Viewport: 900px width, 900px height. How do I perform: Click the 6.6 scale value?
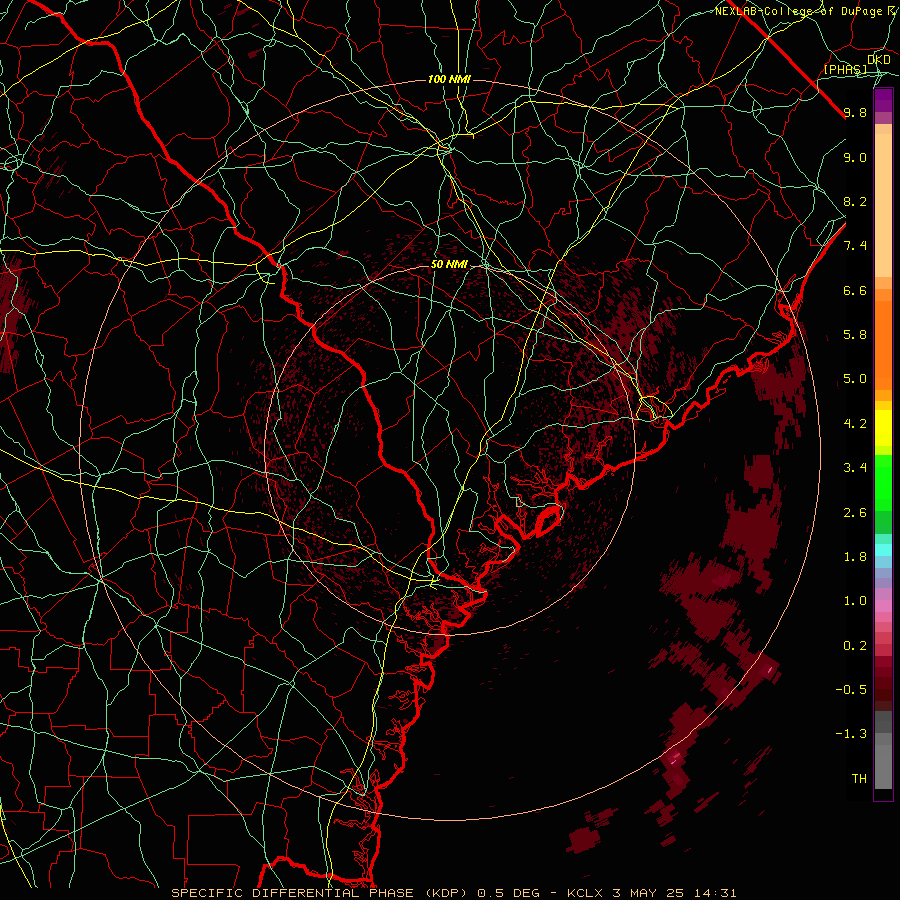[855, 290]
